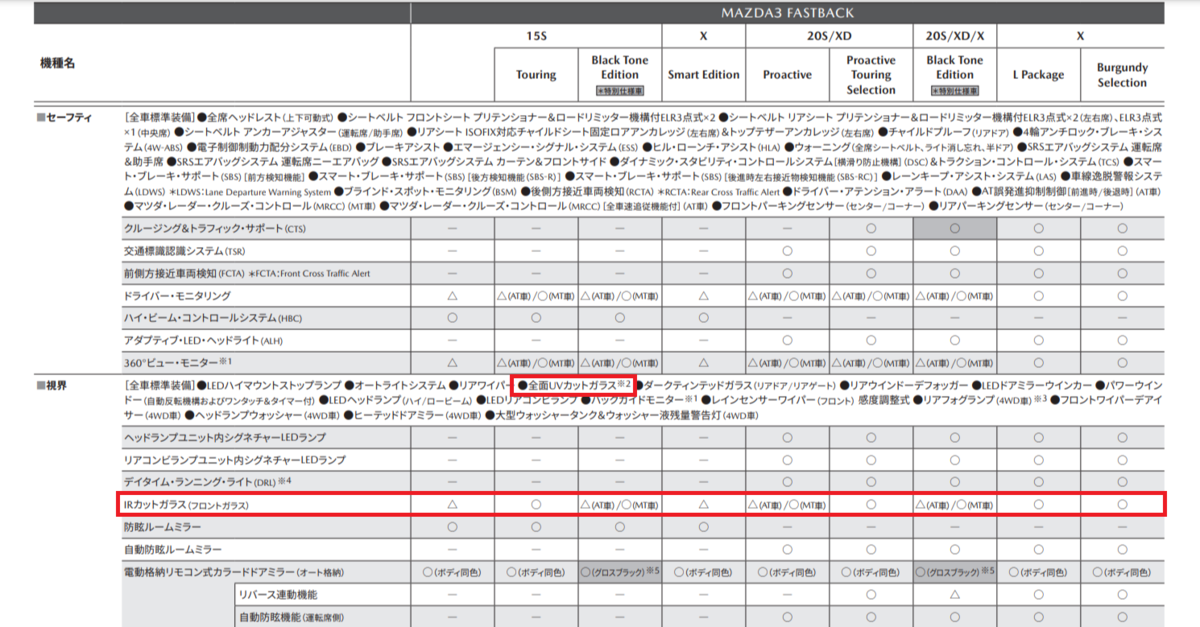Select the ■セーフティ section label
1200x627 pixels.
[x=66, y=117]
